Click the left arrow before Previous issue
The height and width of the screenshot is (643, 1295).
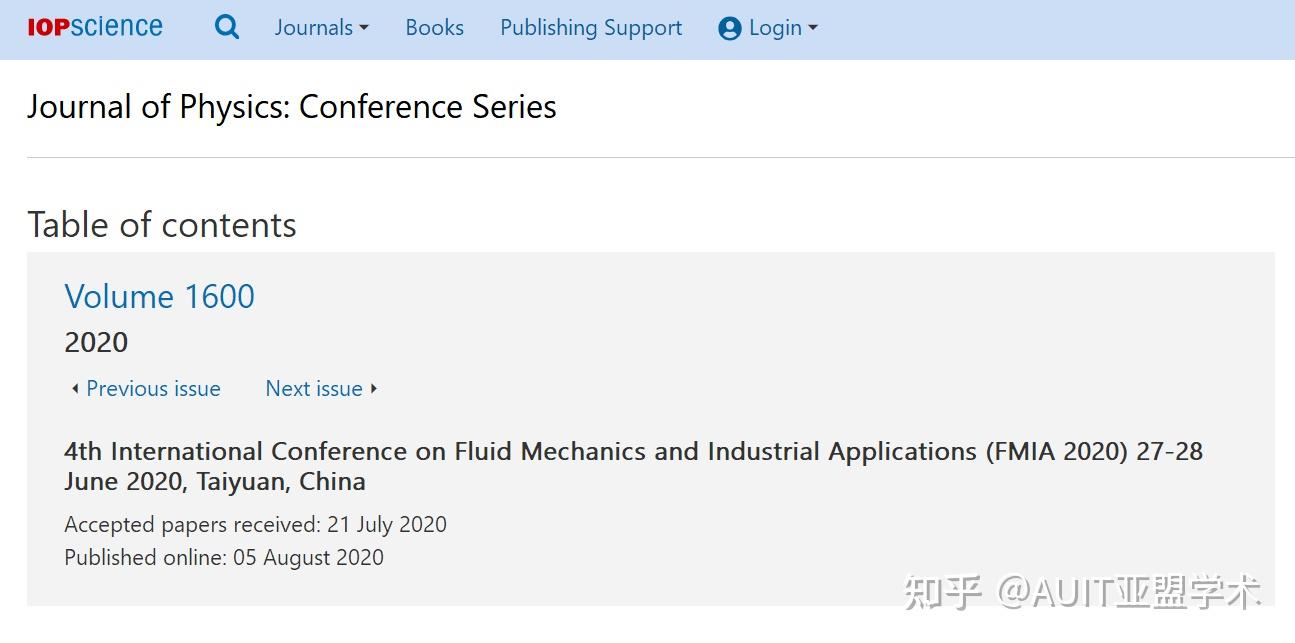tap(75, 388)
